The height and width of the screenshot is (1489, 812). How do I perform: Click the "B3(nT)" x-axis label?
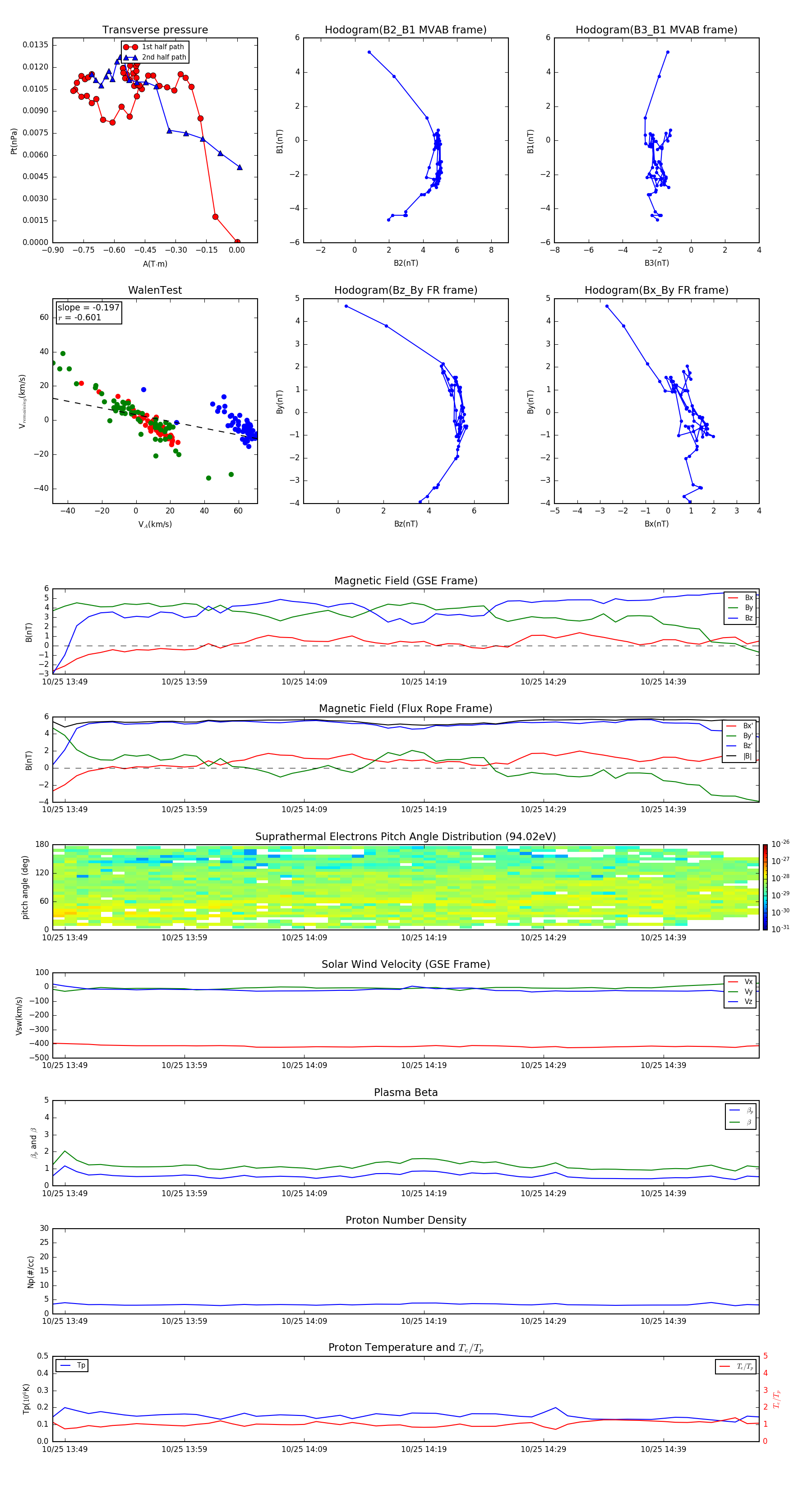pyautogui.click(x=656, y=263)
